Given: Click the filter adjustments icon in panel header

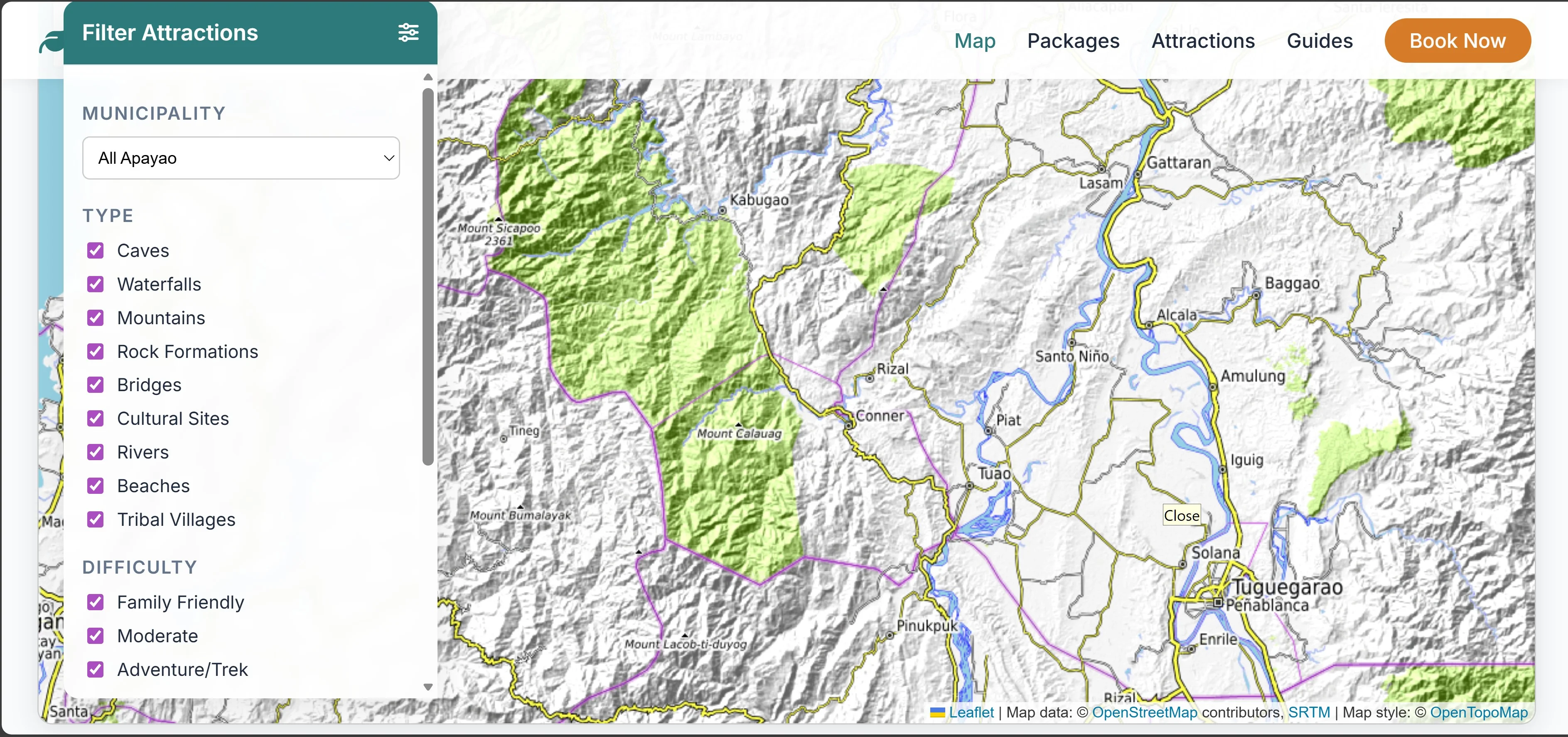Looking at the screenshot, I should click(408, 33).
